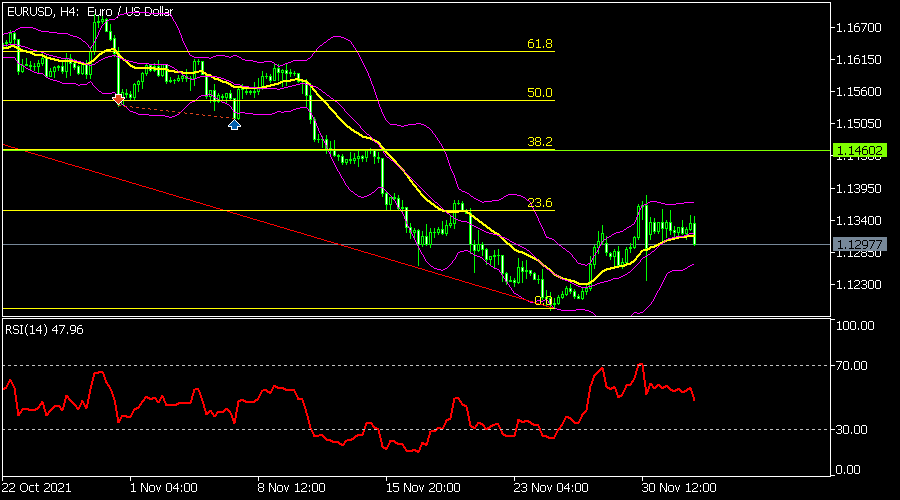This screenshot has height=500, width=900.
Task: Click the RSI(14) 47.96 indicator label
Action: click(x=44, y=330)
